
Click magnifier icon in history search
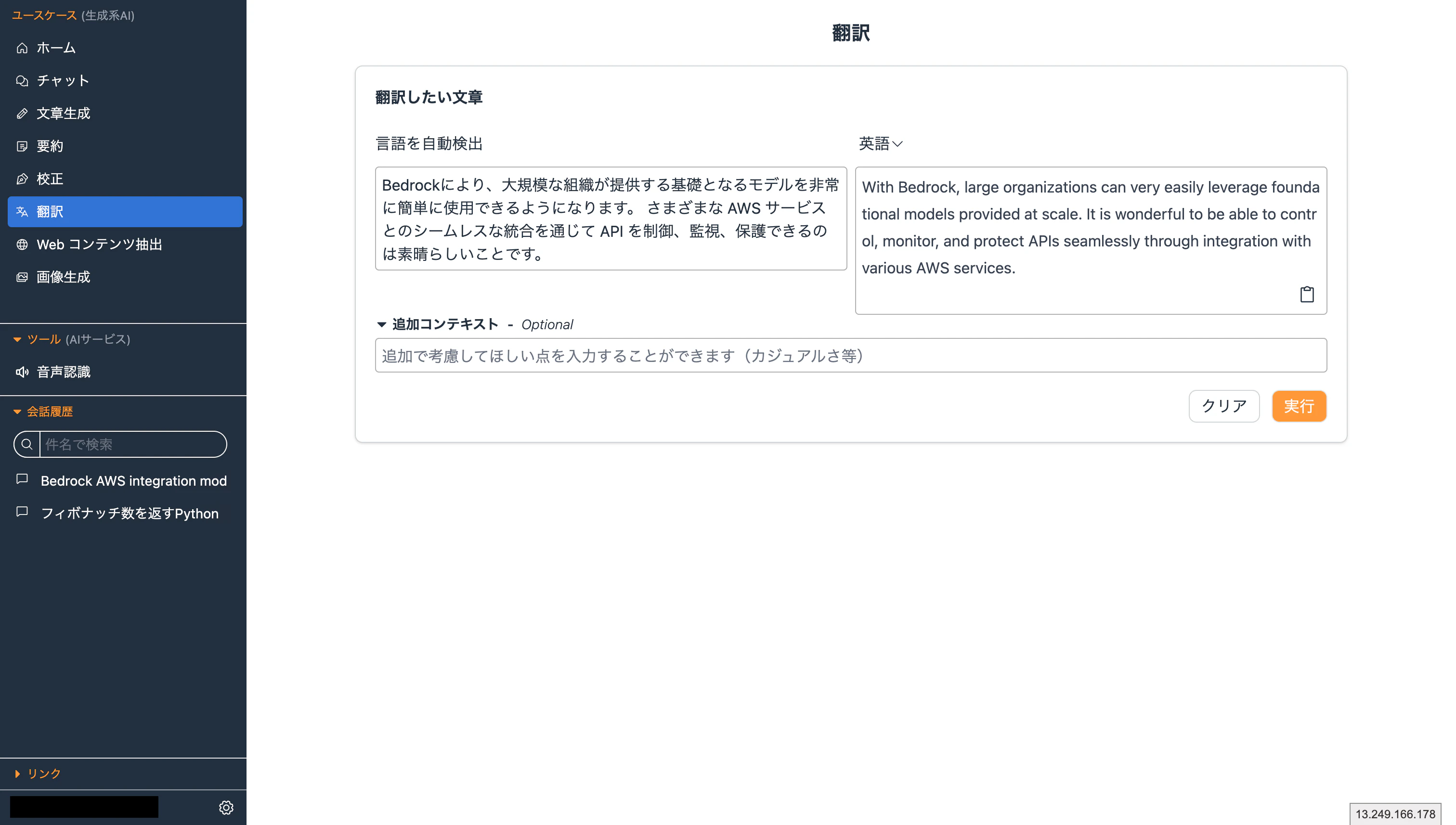pyautogui.click(x=26, y=444)
